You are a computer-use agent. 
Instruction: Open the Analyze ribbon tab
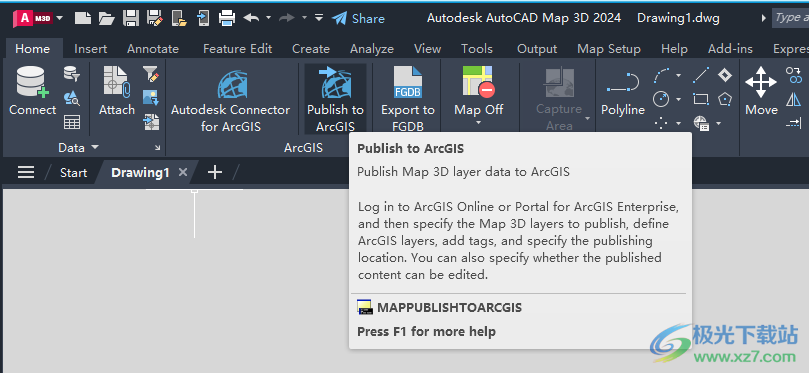pos(371,49)
